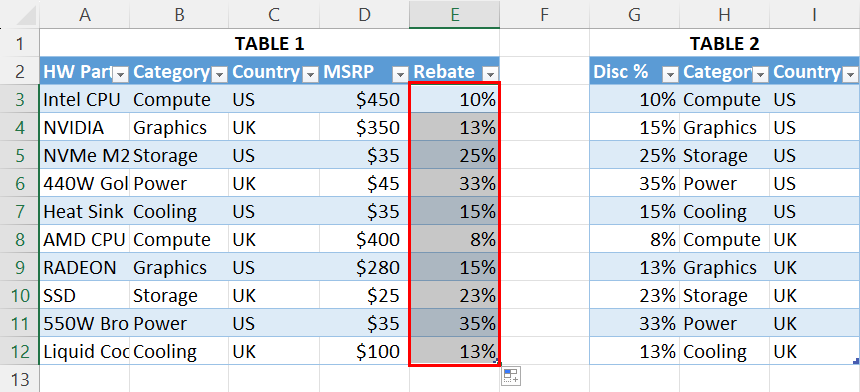Click the 33% Rebate cell
Viewport: 860px width, 392px height.
[454, 183]
